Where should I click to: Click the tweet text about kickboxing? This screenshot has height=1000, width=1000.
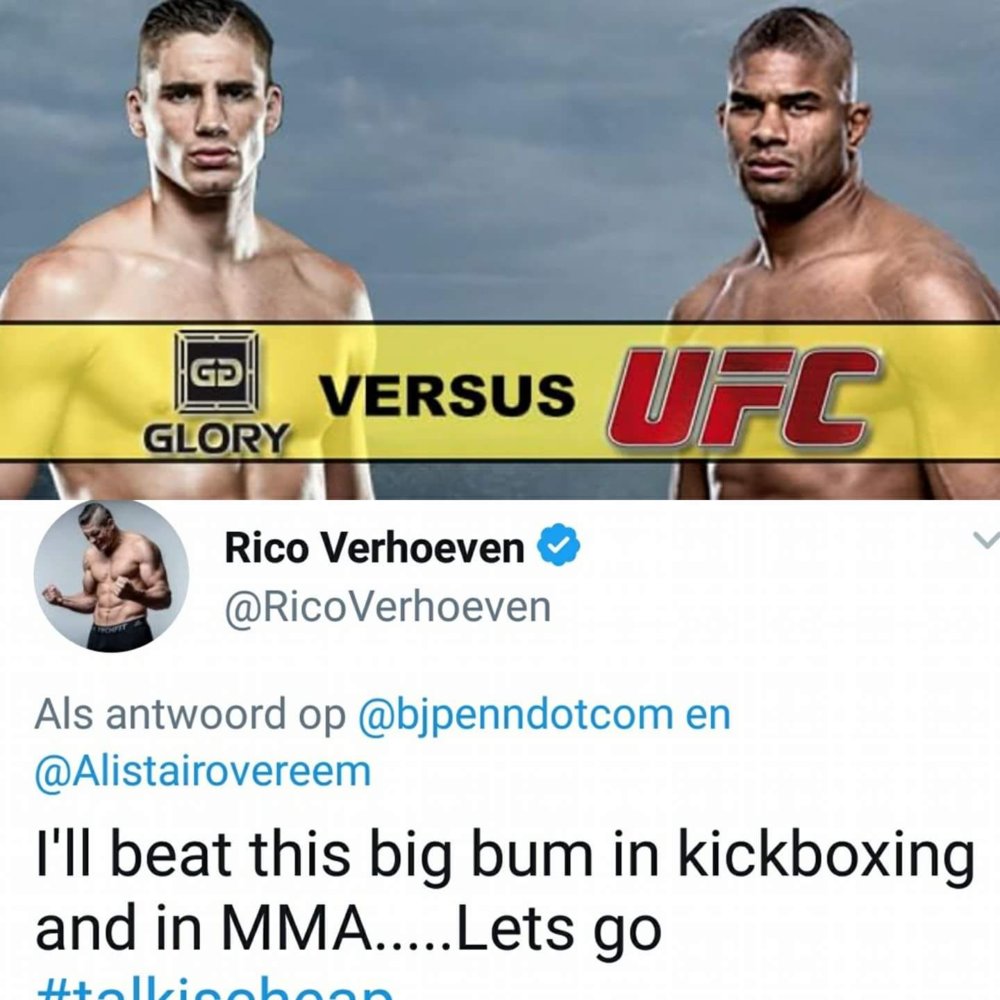[505, 892]
